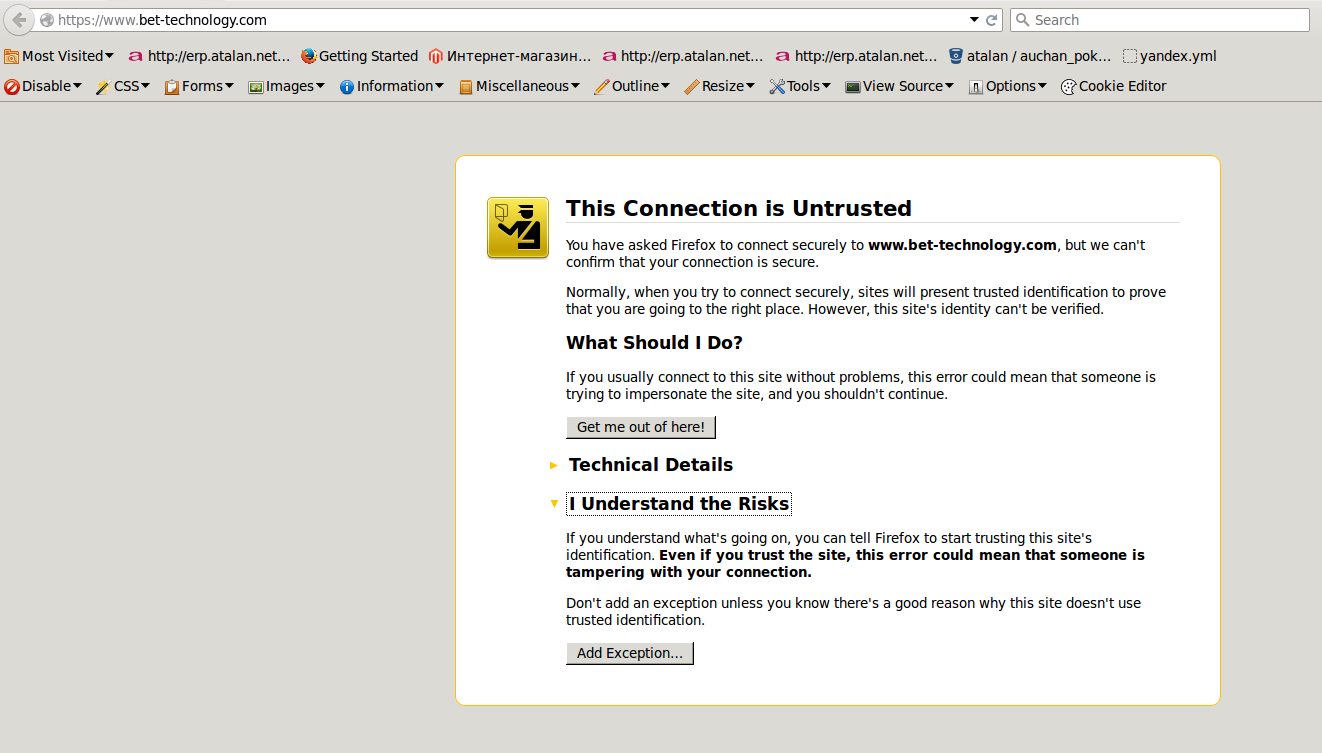Open atalan / auchan_pok bookmark
This screenshot has width=1322, height=753.
pyautogui.click(x=1030, y=56)
